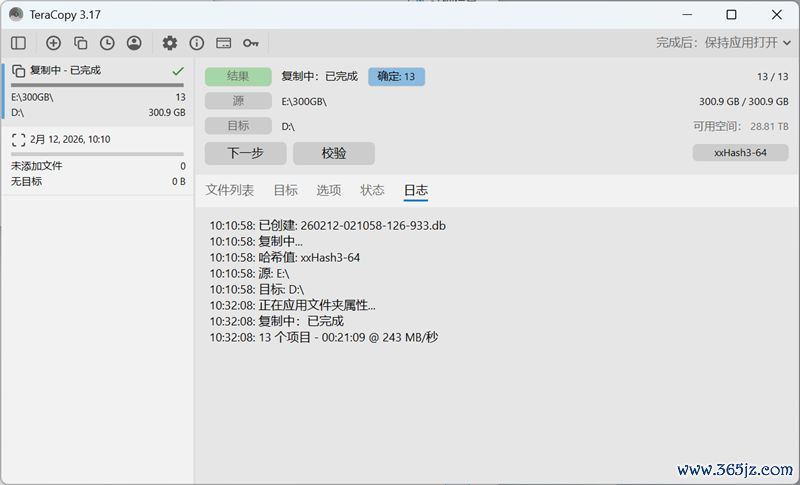Open the 选项 tab
800x485 pixels.
[329, 190]
